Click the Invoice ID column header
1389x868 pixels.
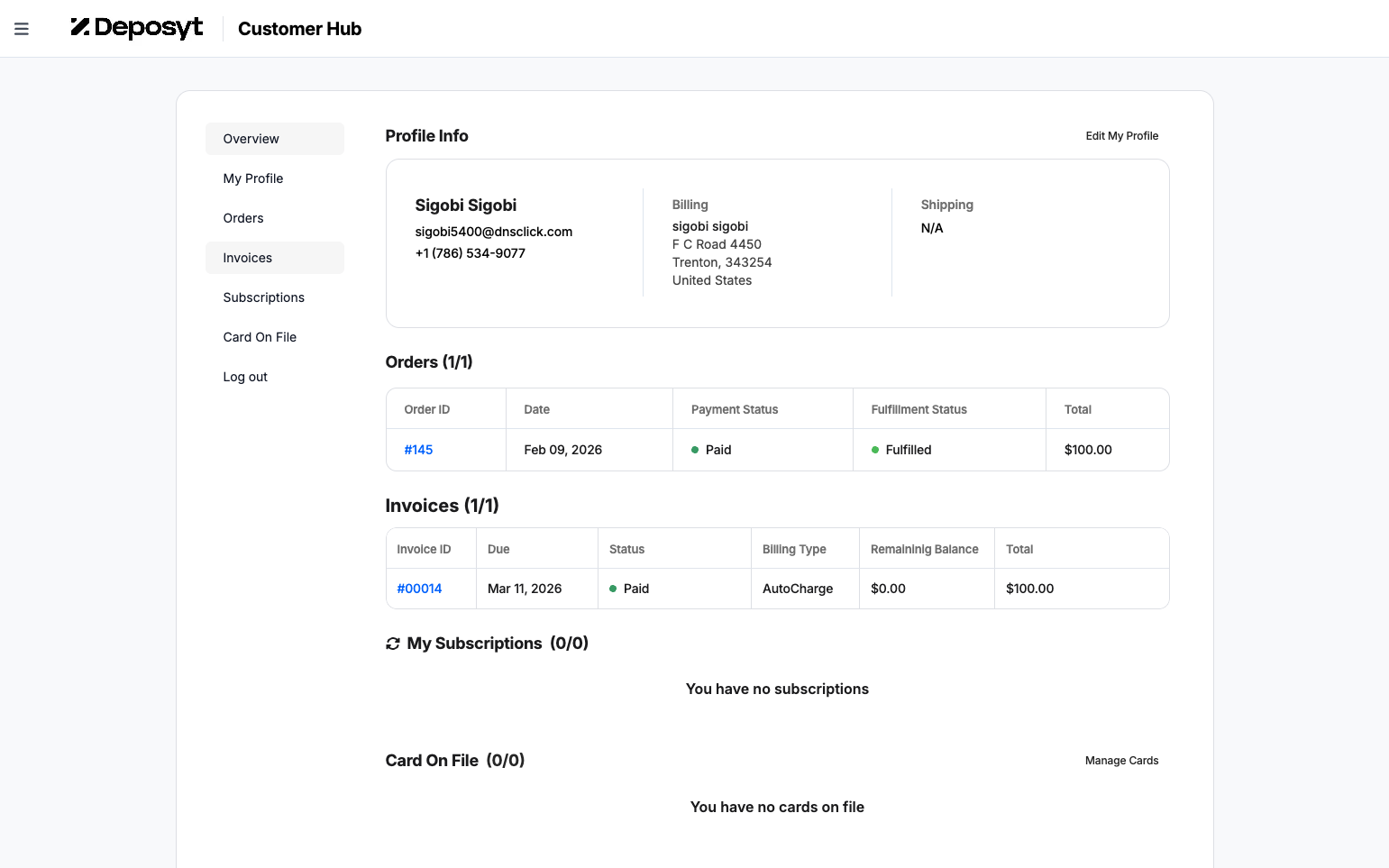[x=424, y=549]
